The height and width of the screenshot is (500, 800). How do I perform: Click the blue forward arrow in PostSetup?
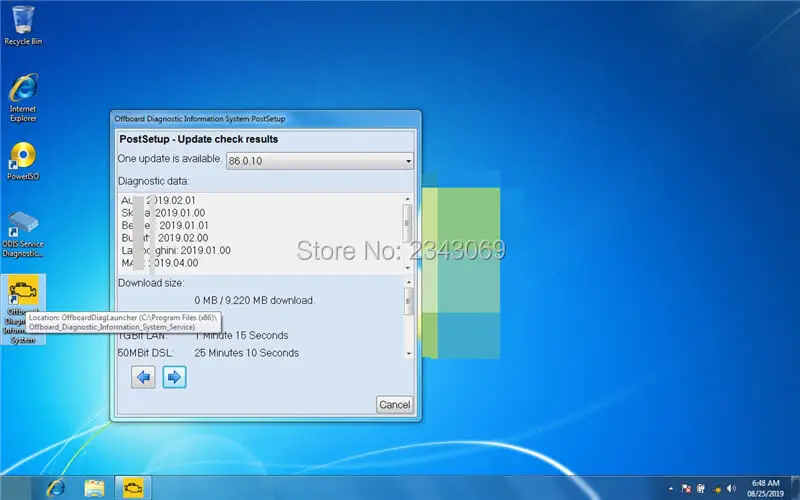(174, 377)
